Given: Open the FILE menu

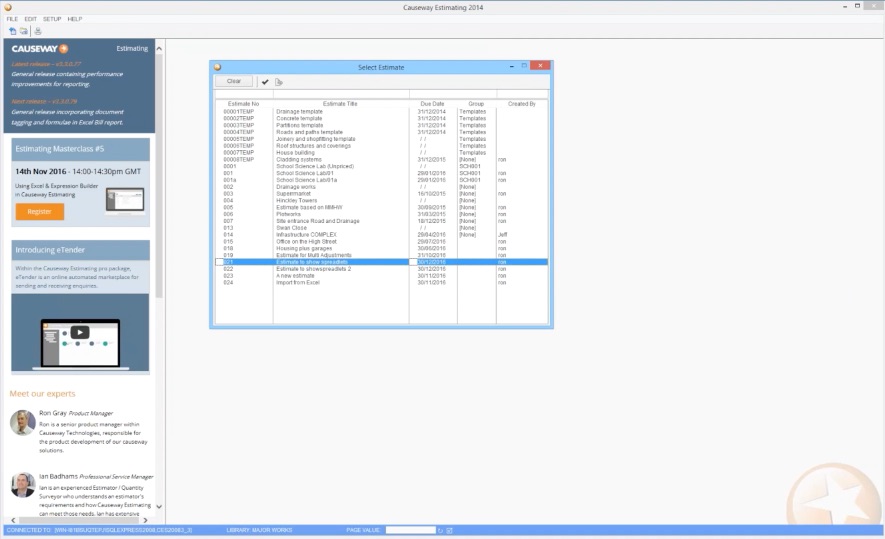Looking at the screenshot, I should [x=12, y=19].
